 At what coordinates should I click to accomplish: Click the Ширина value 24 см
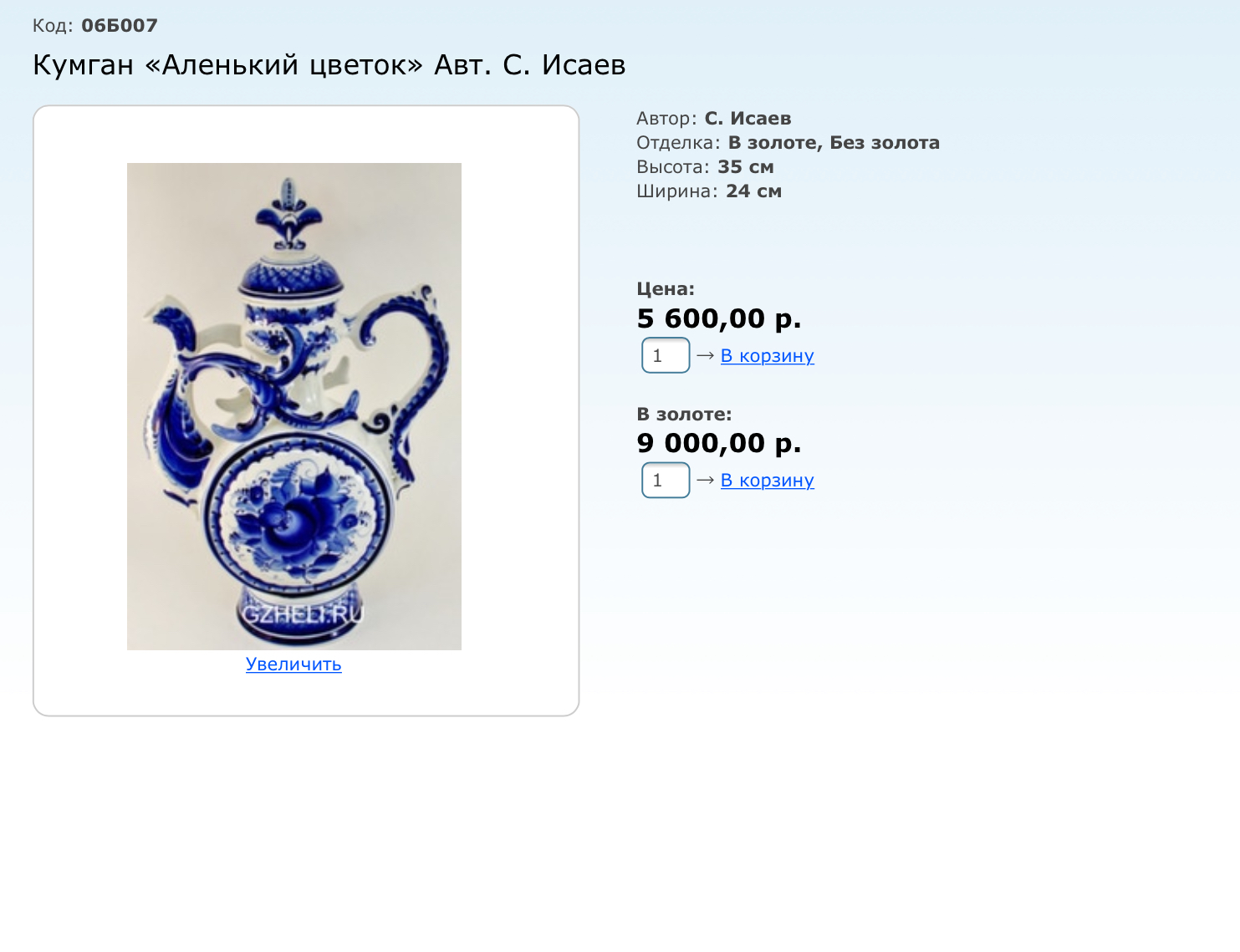[x=753, y=191]
